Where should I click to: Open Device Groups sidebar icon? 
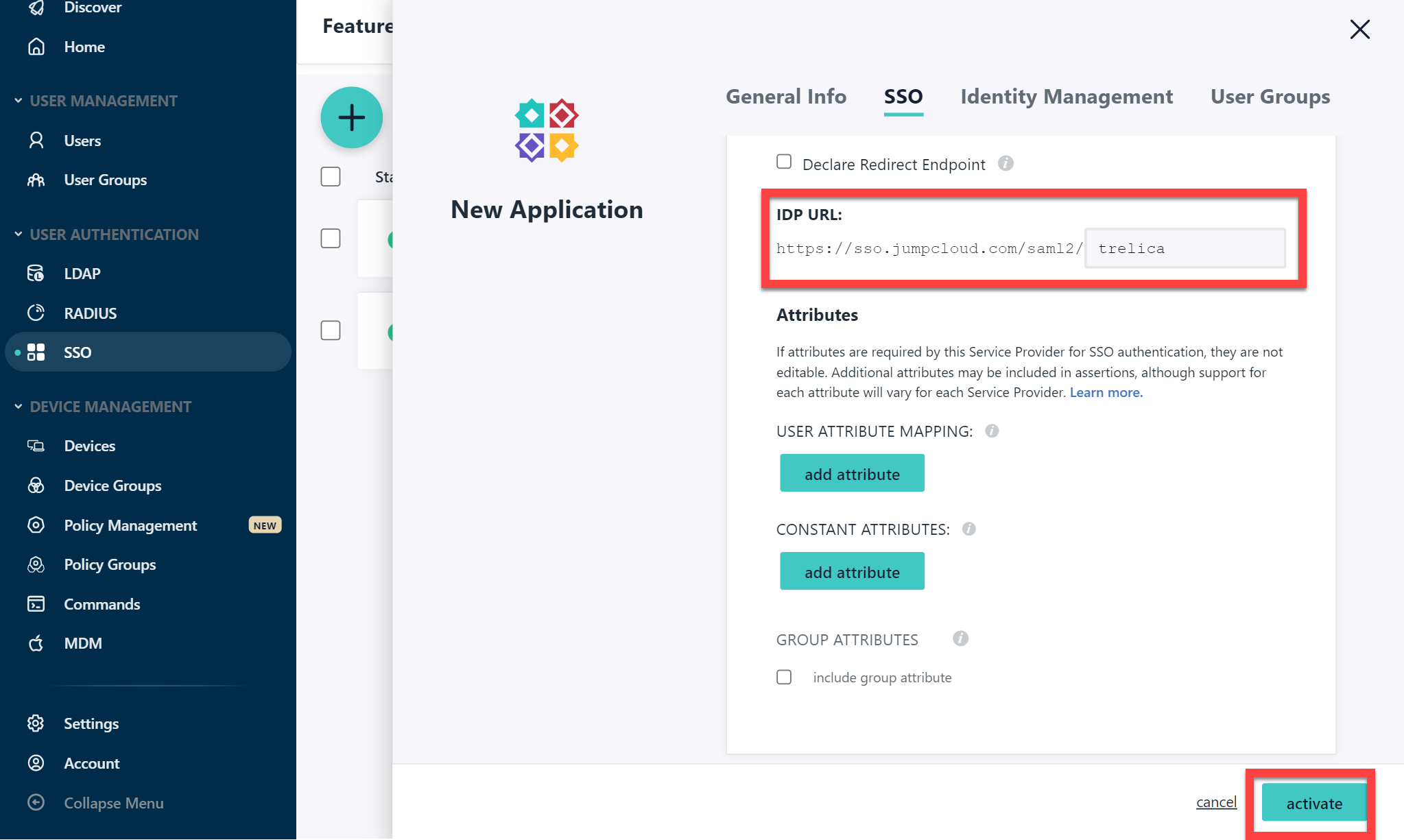click(x=36, y=485)
